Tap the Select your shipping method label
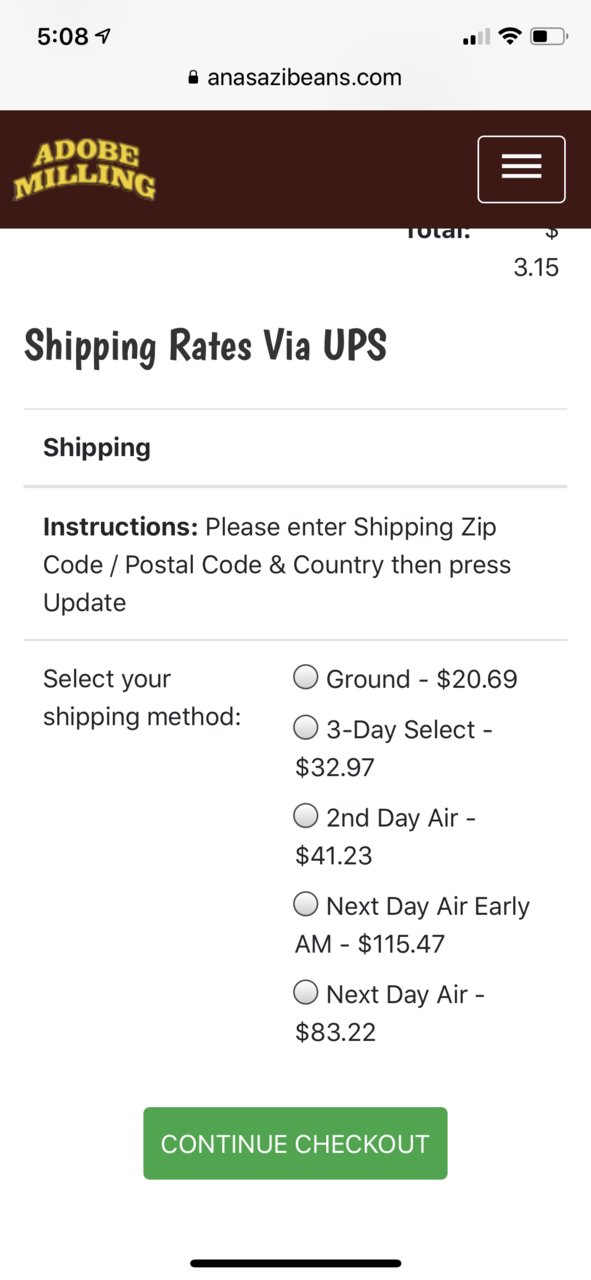The height and width of the screenshot is (1280, 591). (x=142, y=698)
